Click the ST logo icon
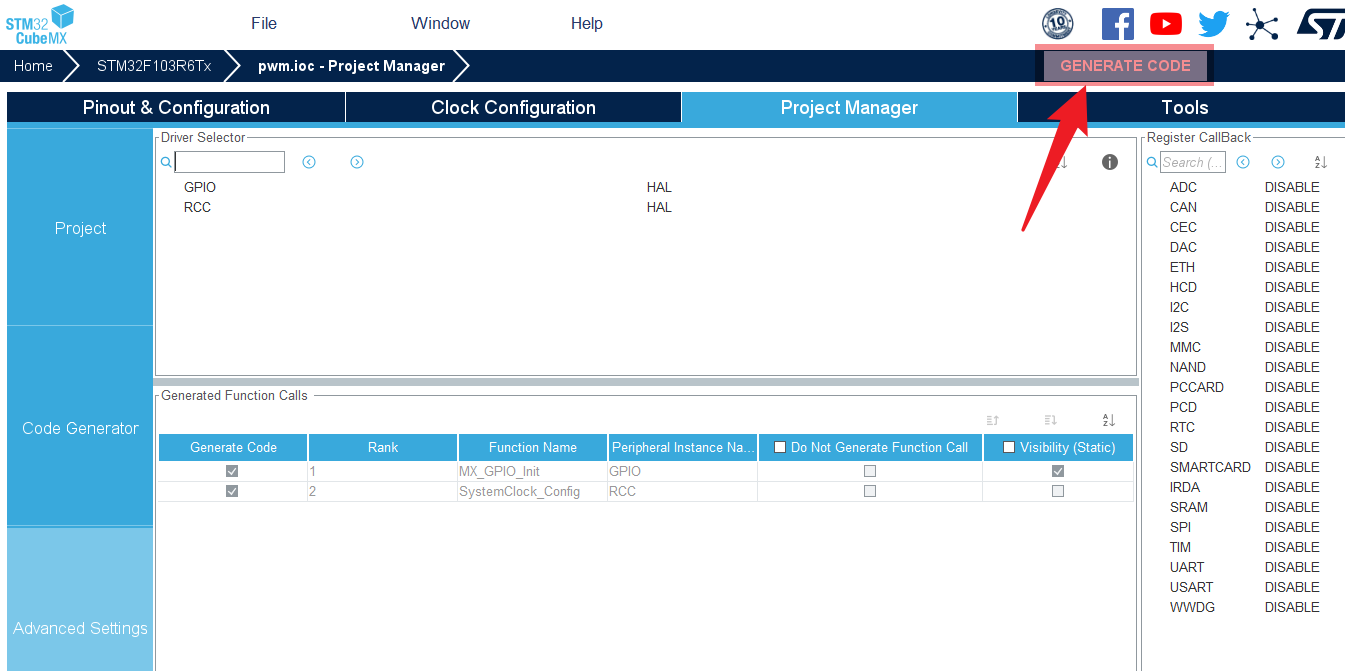Screen dimensions: 1345x671 (x=1322, y=24)
